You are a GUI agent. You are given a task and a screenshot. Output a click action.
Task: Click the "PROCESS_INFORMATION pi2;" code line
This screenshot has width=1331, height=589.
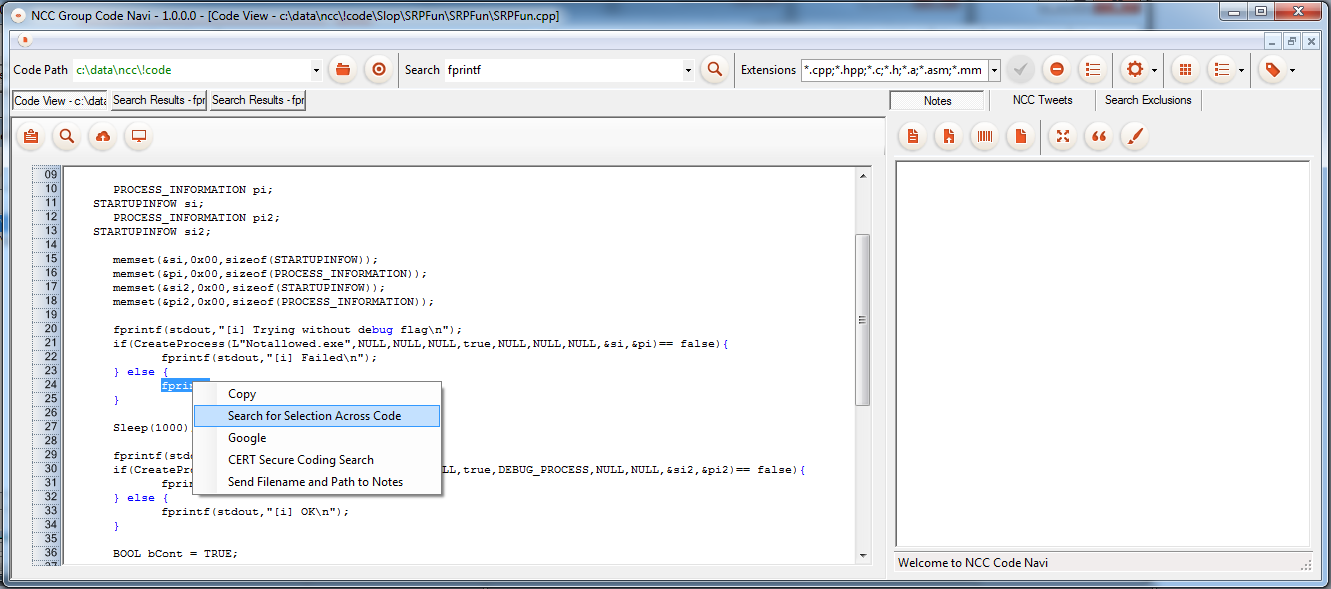click(196, 217)
